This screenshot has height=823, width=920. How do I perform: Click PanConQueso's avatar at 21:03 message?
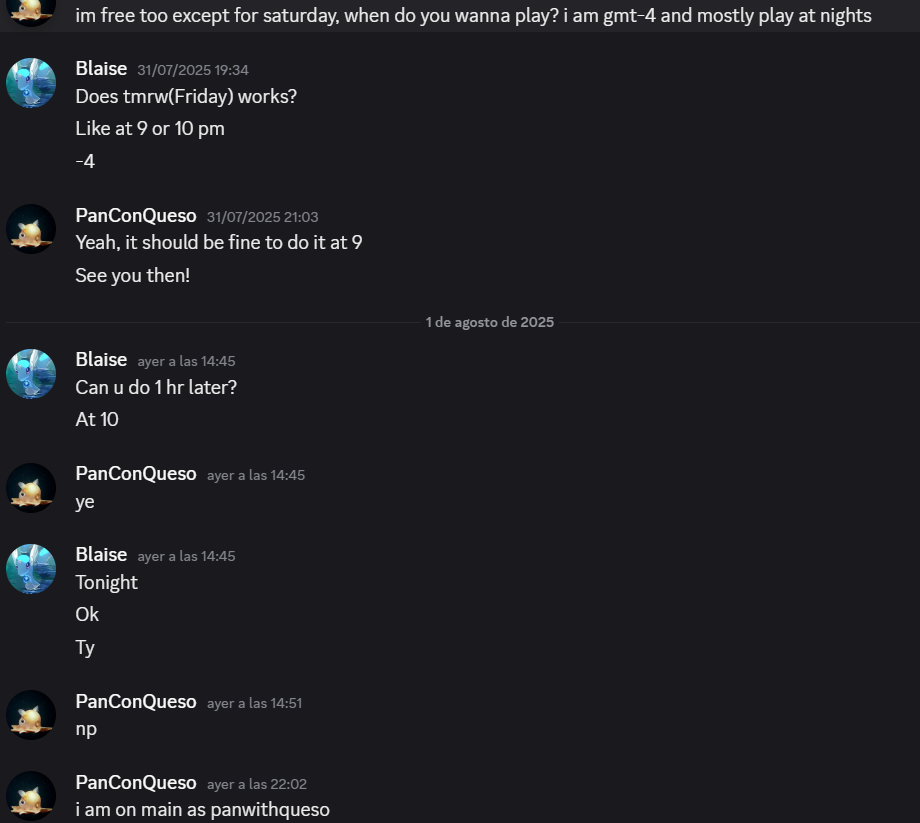point(31,229)
